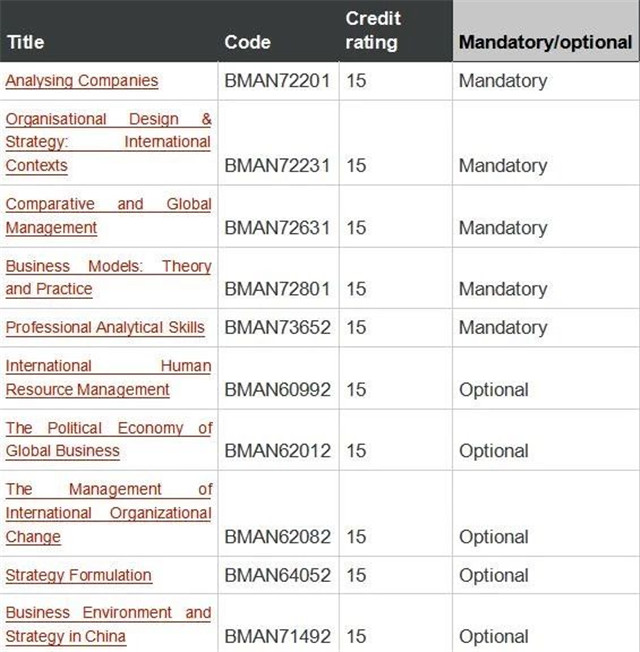Select the code cell BMAN73652

[277, 327]
